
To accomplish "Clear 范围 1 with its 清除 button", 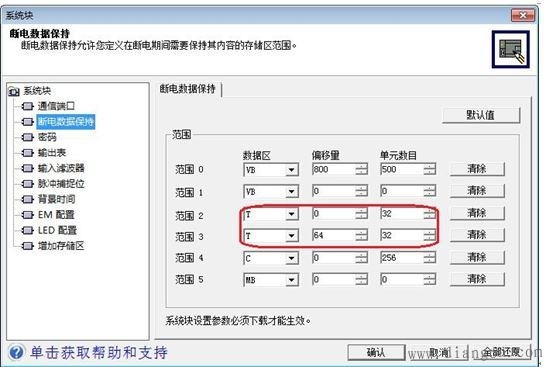I will pyautogui.click(x=477, y=191).
